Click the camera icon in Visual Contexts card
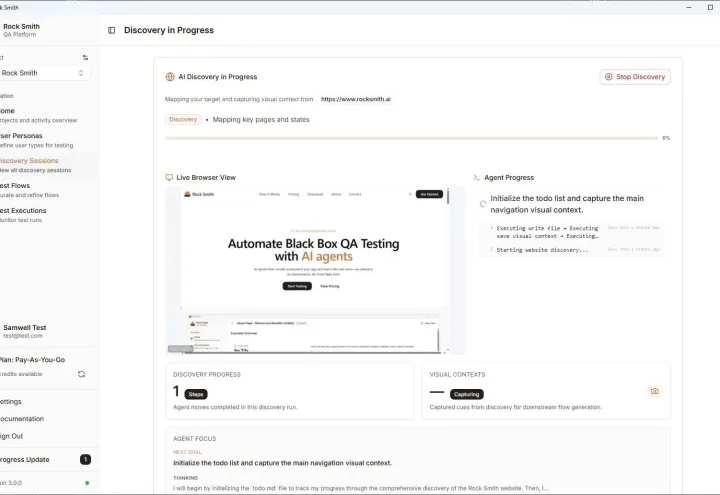The width and height of the screenshot is (720, 495). tap(654, 391)
